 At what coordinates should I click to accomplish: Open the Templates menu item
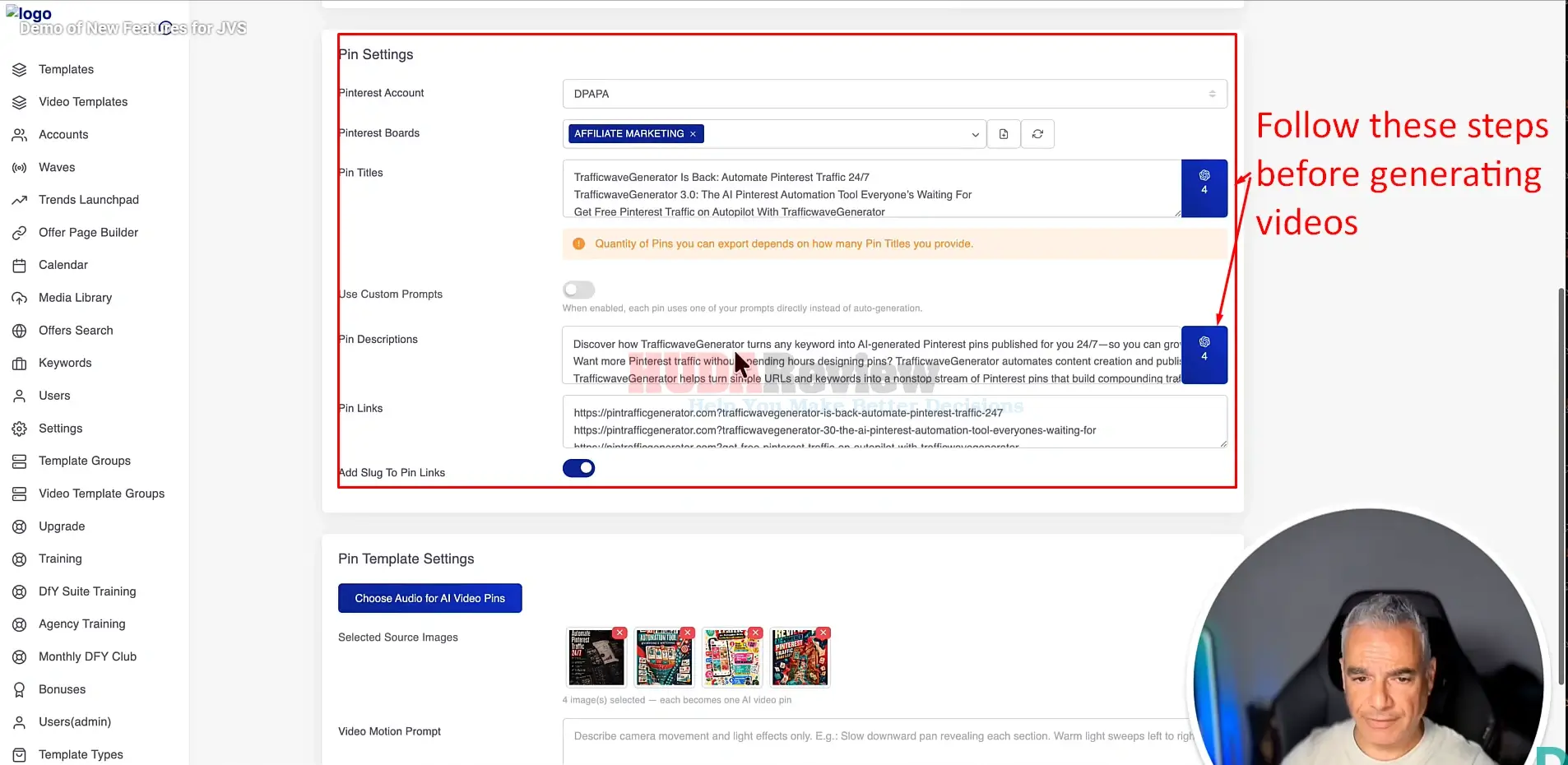[66, 70]
